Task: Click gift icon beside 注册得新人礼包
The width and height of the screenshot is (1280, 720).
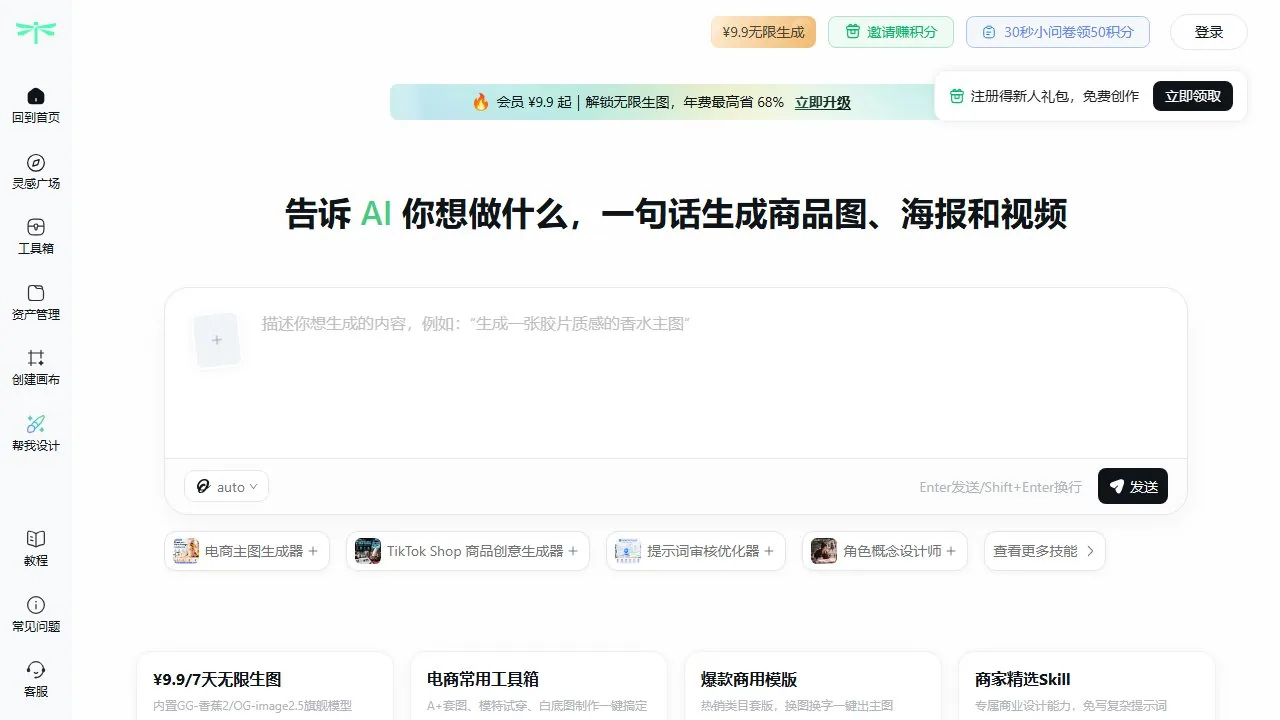Action: coord(957,96)
